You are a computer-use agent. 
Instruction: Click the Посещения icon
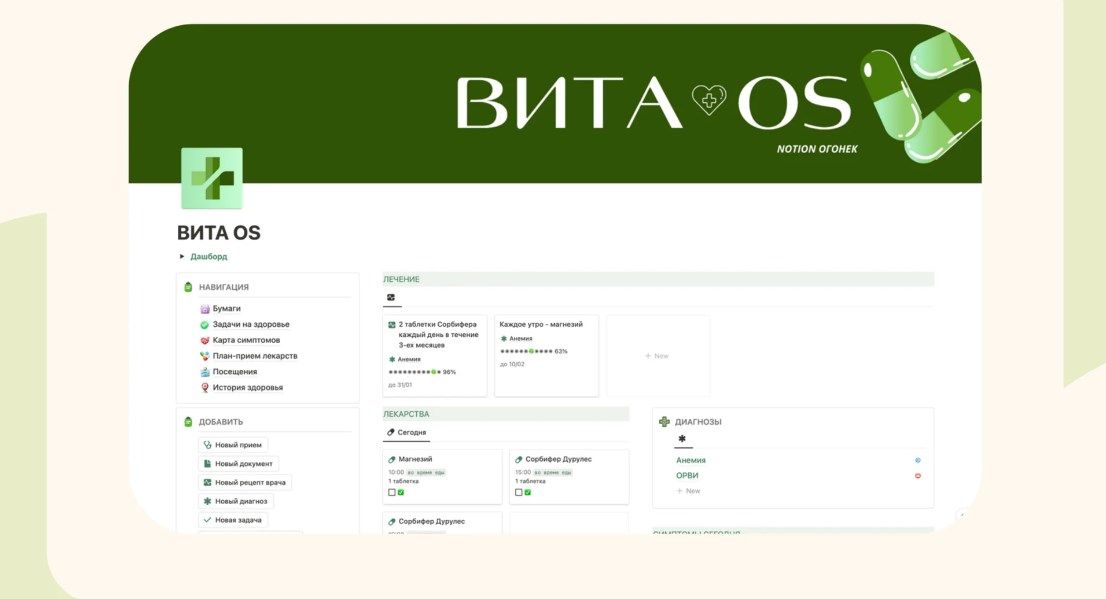point(205,372)
